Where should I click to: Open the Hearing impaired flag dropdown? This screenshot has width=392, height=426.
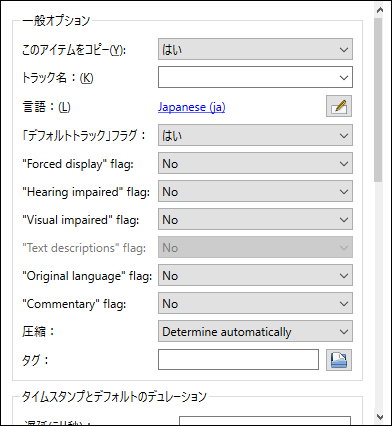[x=255, y=191]
